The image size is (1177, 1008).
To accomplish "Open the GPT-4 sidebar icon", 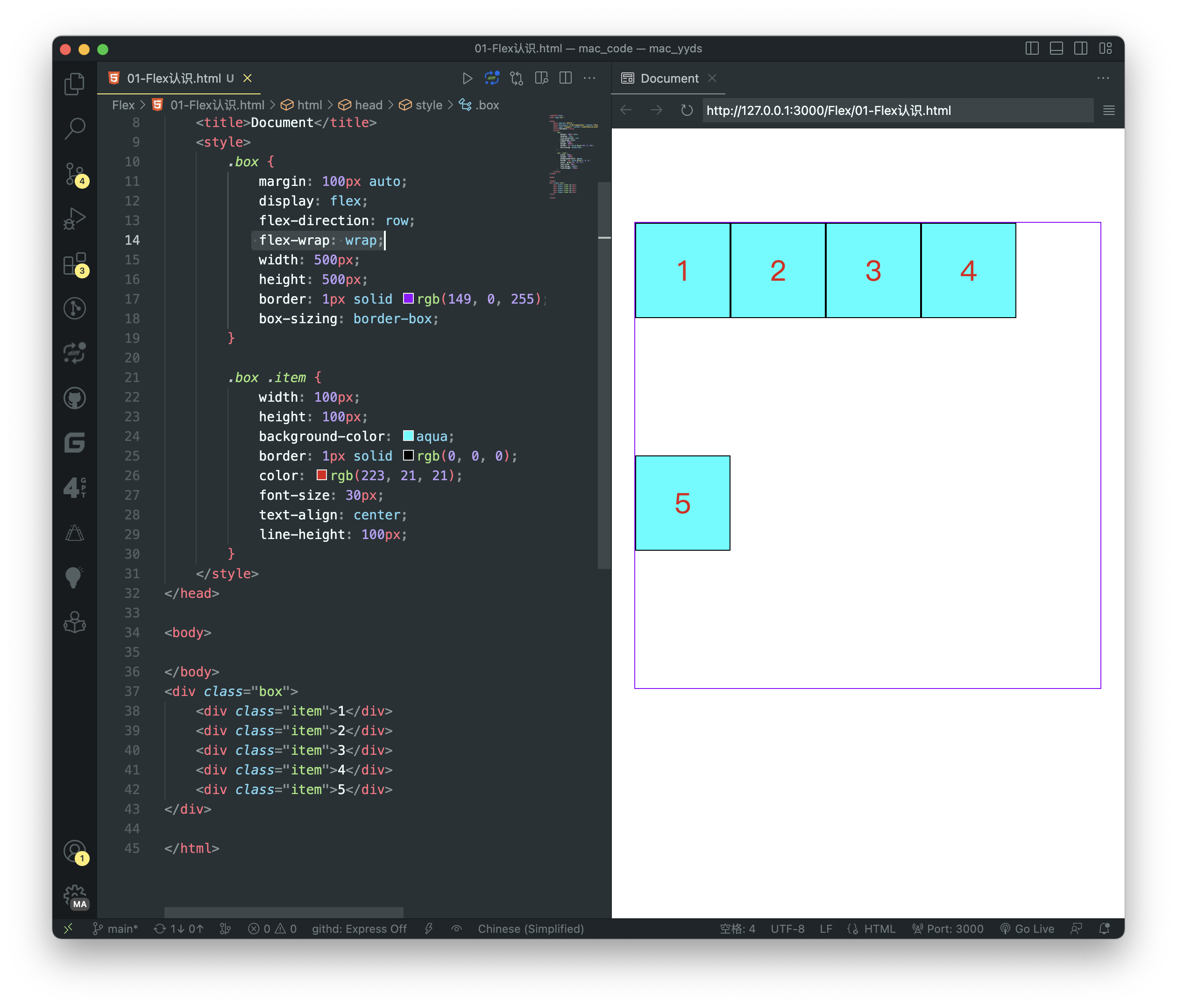I will (74, 488).
